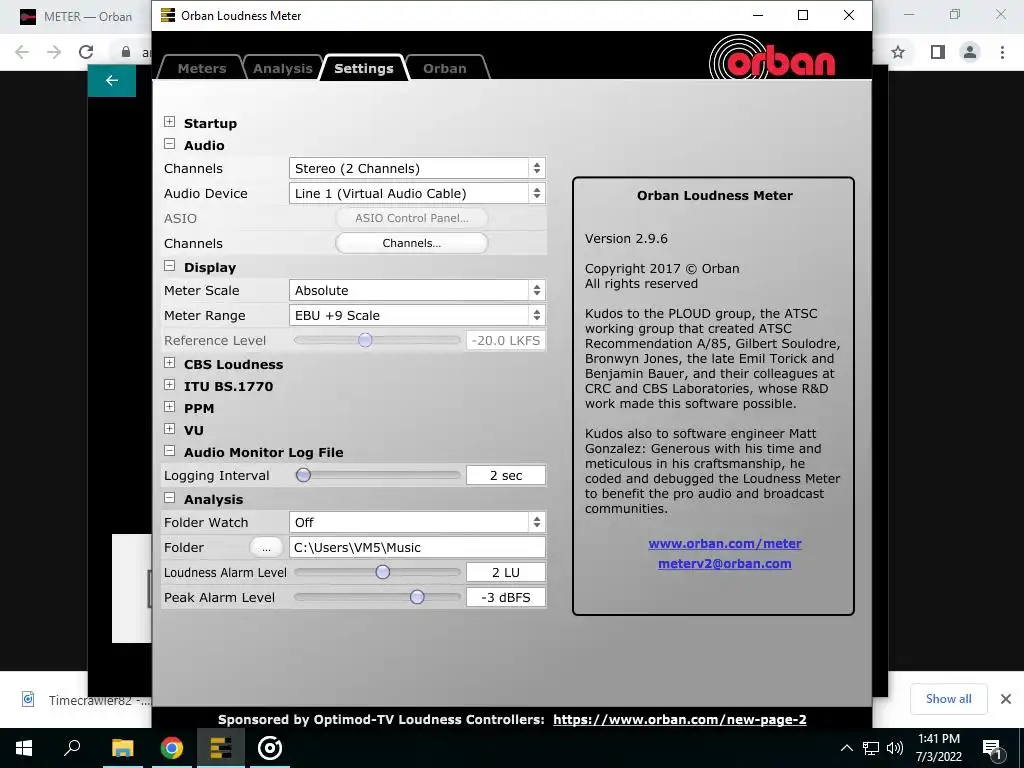Click the teal back arrow in browser page
Viewport: 1024px width, 768px height.
point(112,80)
